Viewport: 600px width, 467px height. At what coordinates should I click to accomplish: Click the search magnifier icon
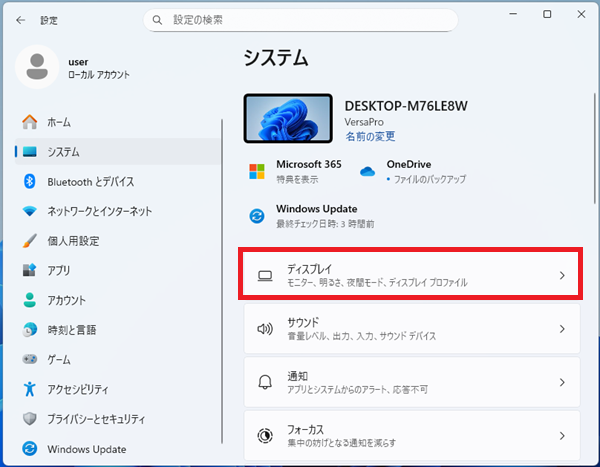157,20
